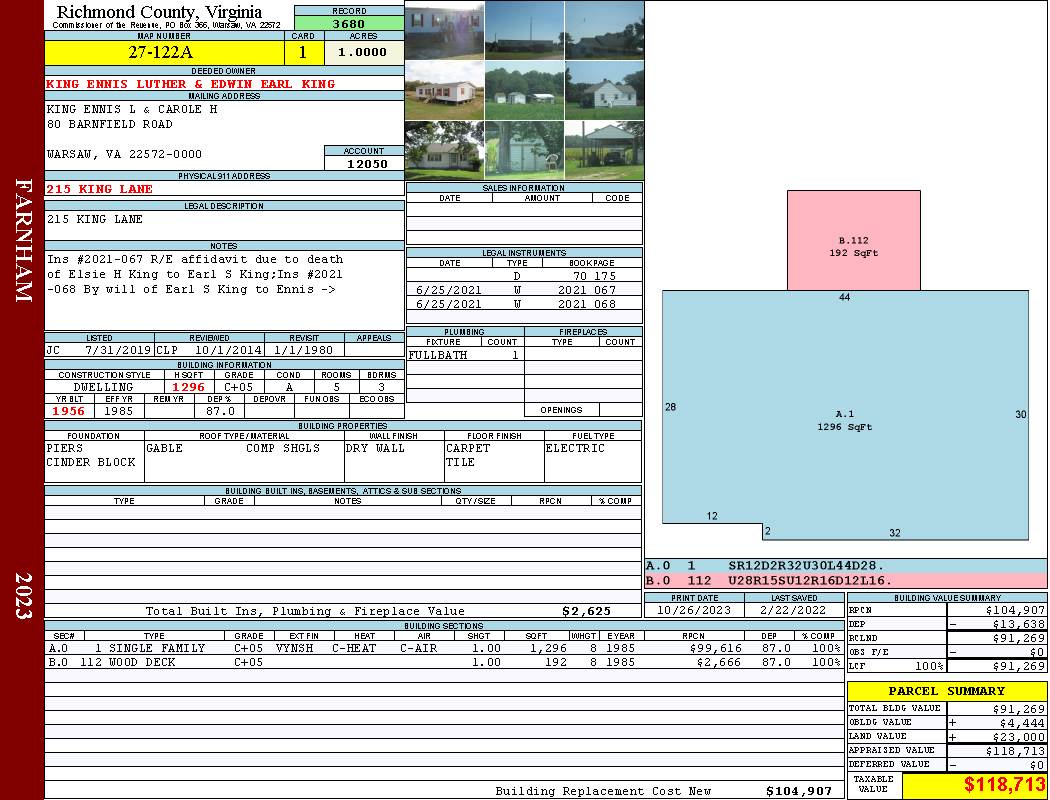The height and width of the screenshot is (800, 1050).
Task: Select the photo of the white house with red shutters on piers
Action: click(x=444, y=90)
